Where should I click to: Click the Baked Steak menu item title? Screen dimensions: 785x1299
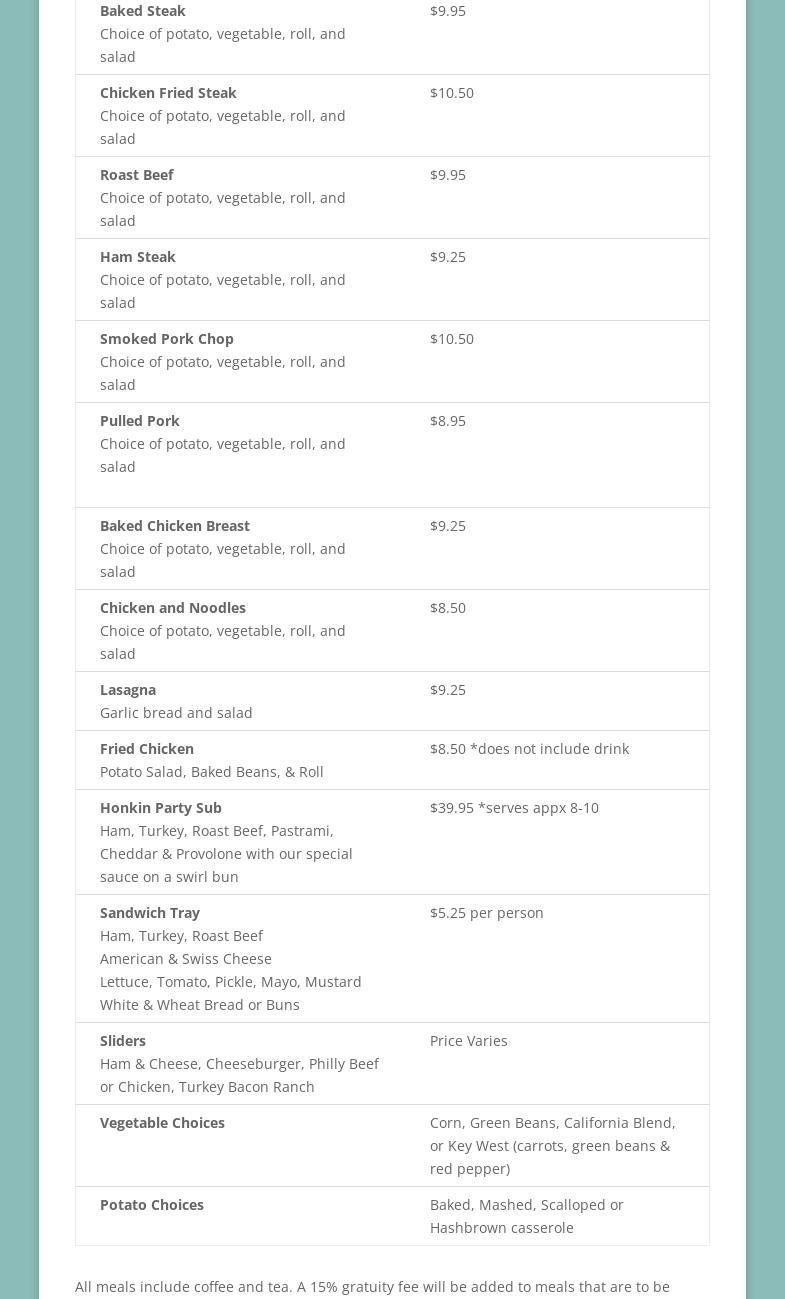point(142,11)
